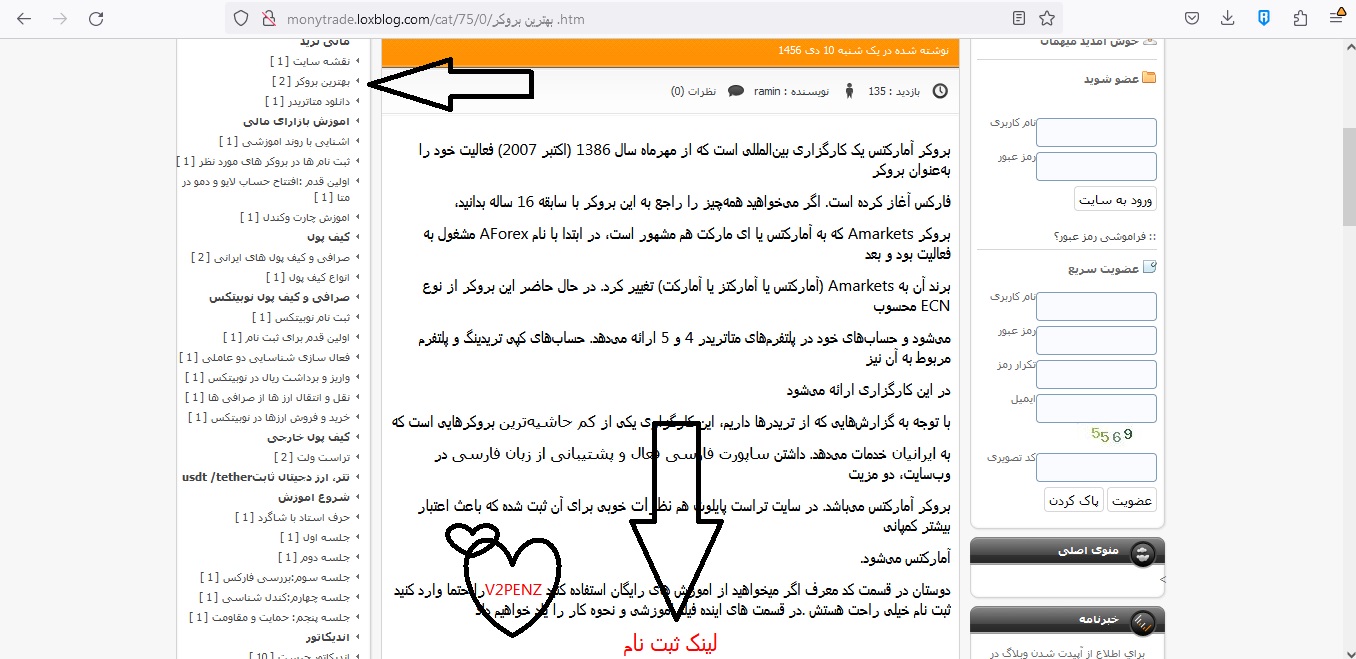
Task: Click the login رمز عبور field
Action: (x=1096, y=166)
